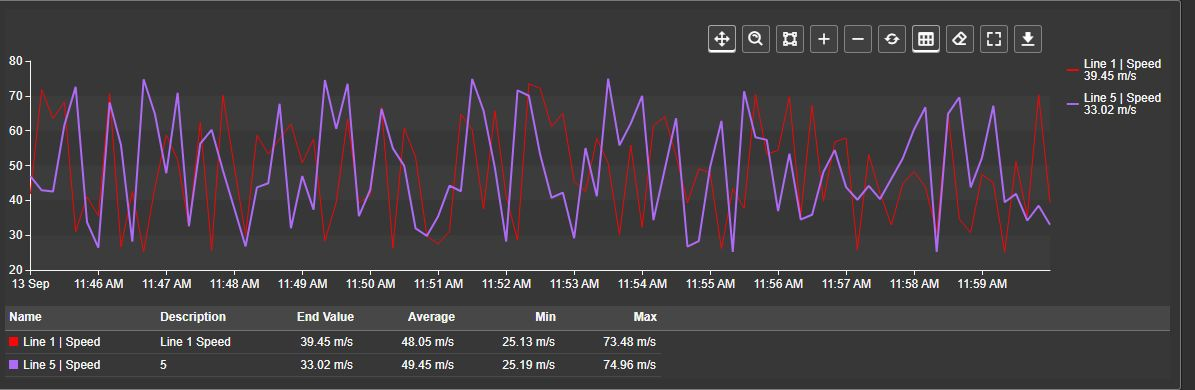
Task: Toggle the statistics table grid icon
Action: coord(926,39)
